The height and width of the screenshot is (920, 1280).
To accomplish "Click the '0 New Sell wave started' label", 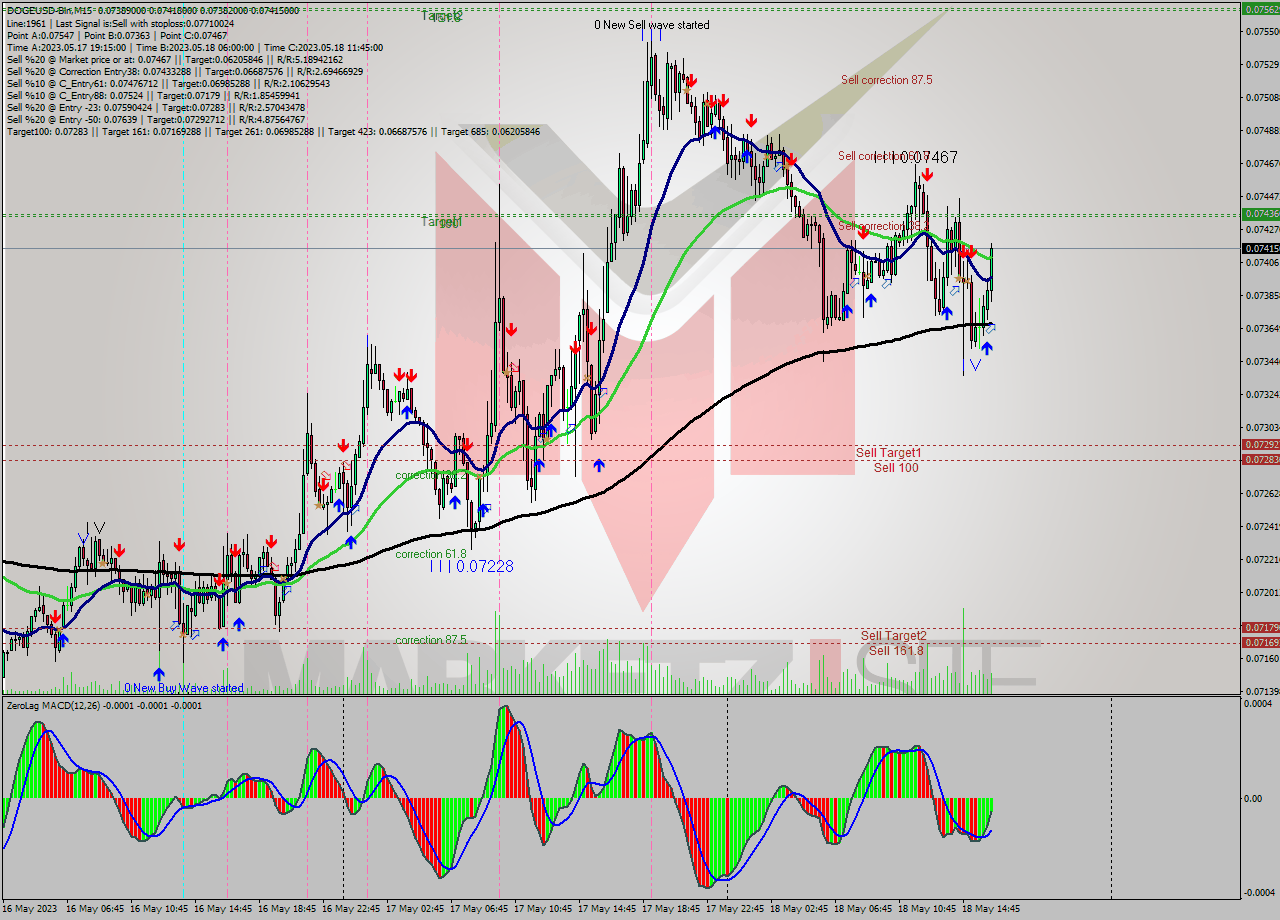I will tap(652, 25).
